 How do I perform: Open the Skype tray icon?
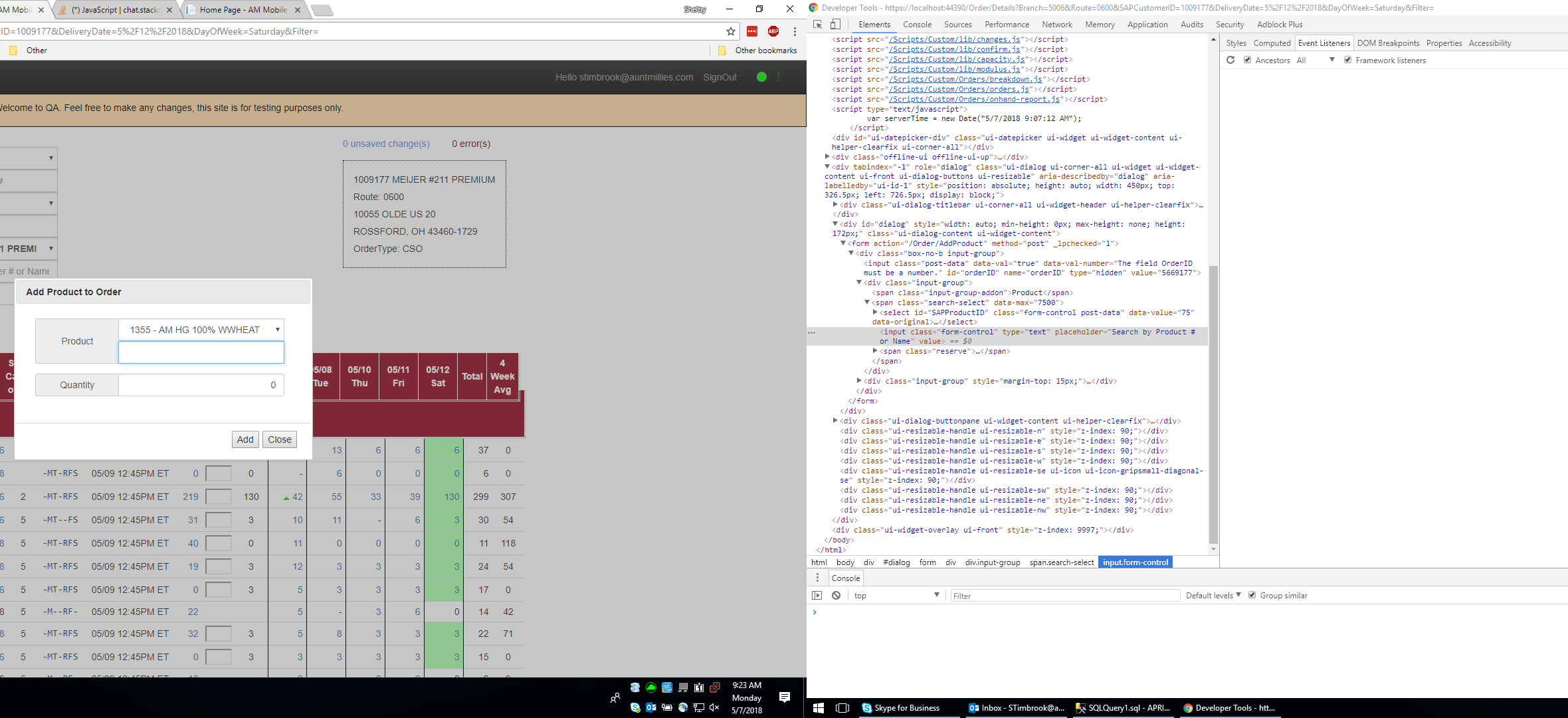coord(635,707)
